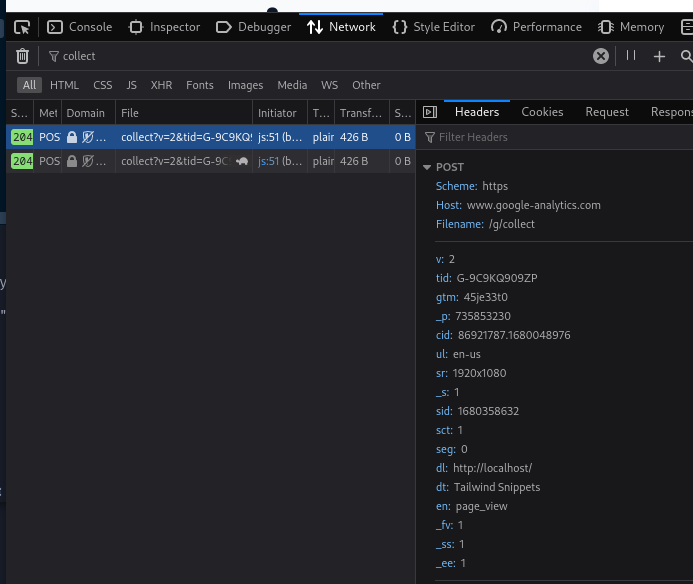The height and width of the screenshot is (584, 693).
Task: Clear network log with trash icon
Action: click(x=22, y=57)
